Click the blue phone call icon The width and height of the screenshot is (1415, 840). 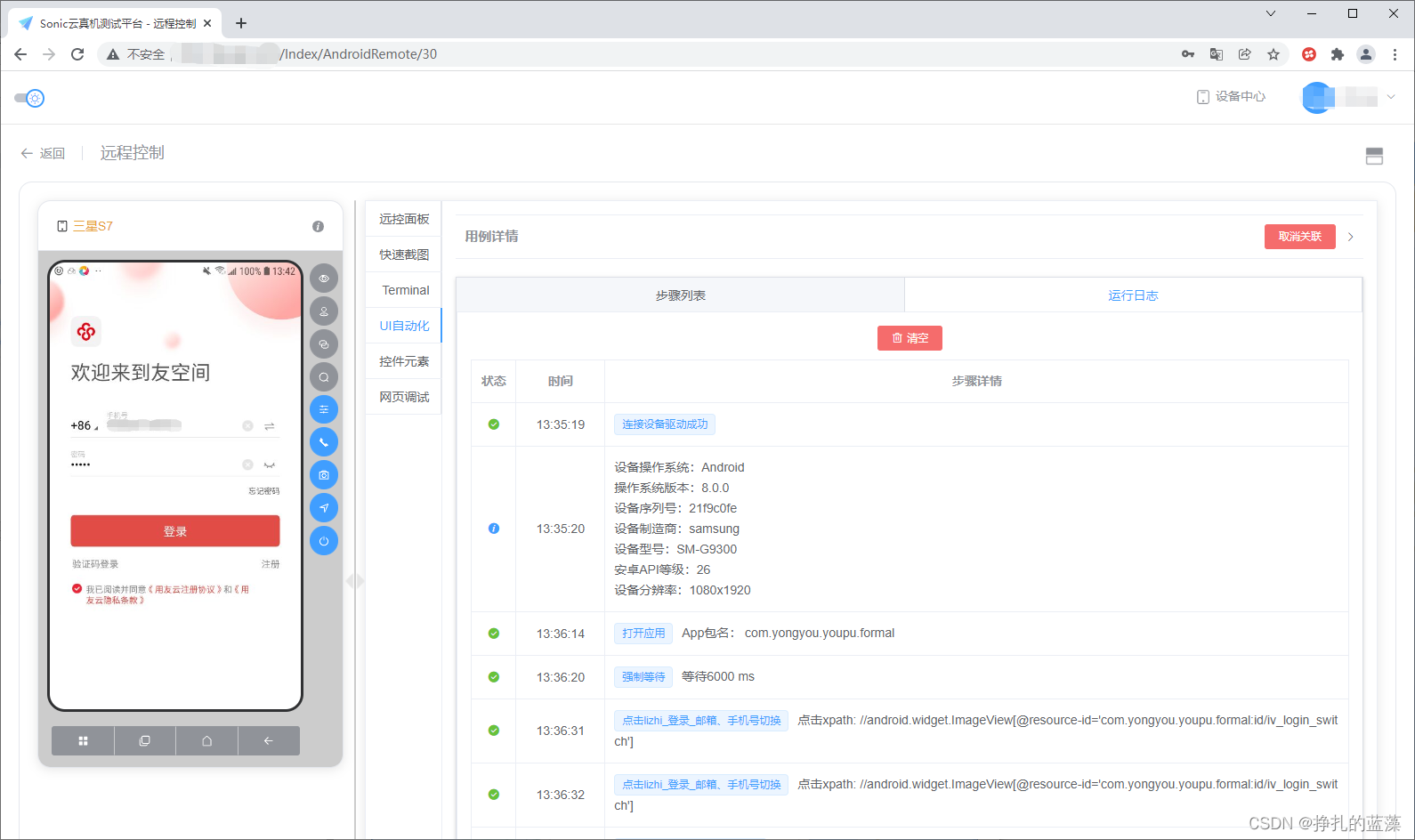324,442
